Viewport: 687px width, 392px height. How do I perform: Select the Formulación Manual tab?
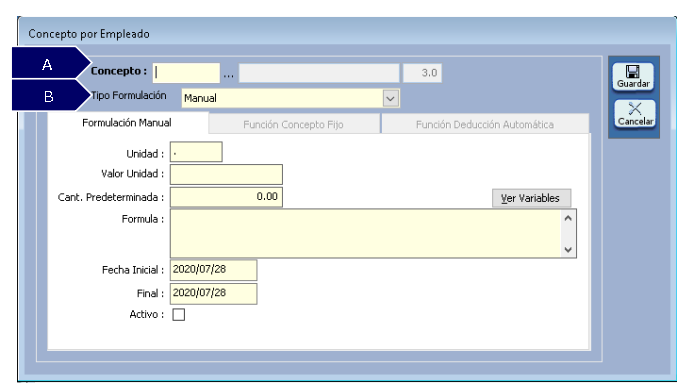click(127, 123)
